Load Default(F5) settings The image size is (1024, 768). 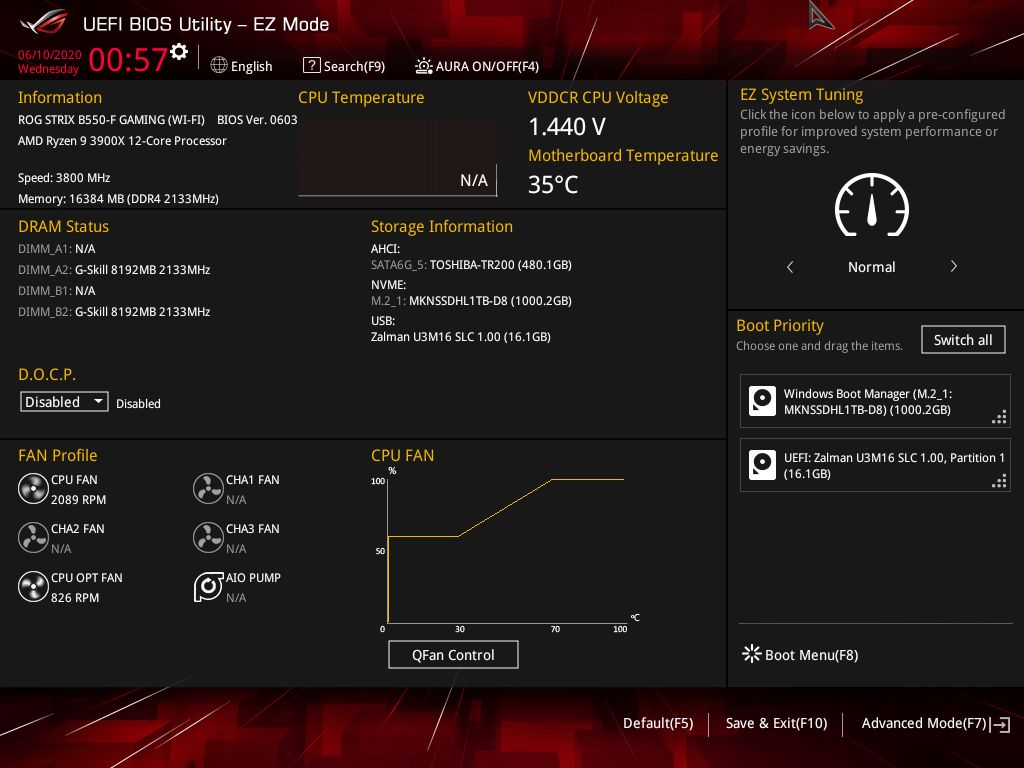click(658, 723)
